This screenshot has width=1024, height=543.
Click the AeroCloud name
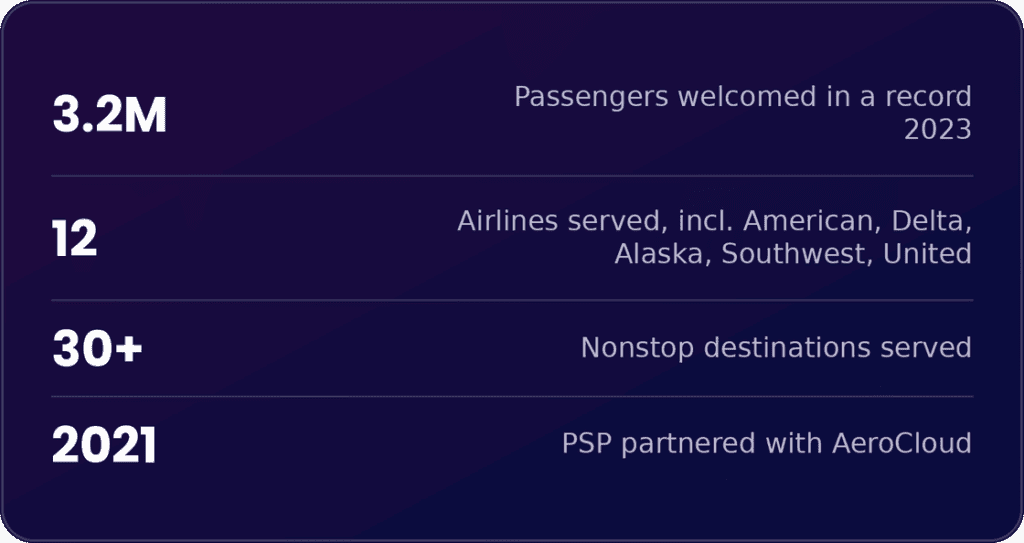902,444
